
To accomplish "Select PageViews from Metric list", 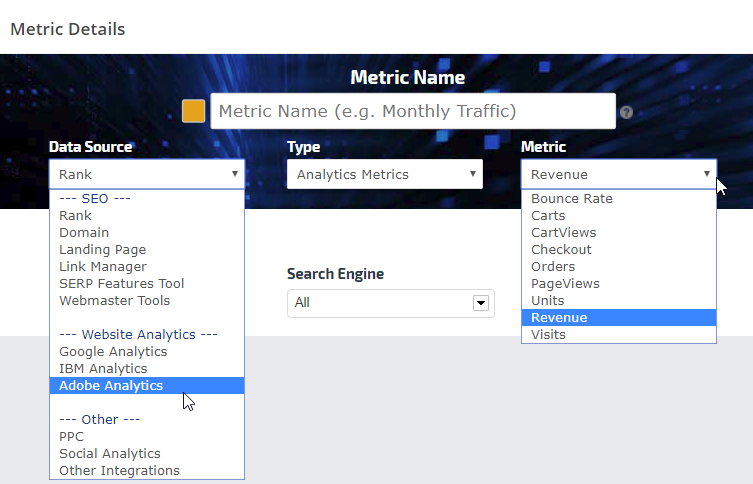I will [565, 283].
